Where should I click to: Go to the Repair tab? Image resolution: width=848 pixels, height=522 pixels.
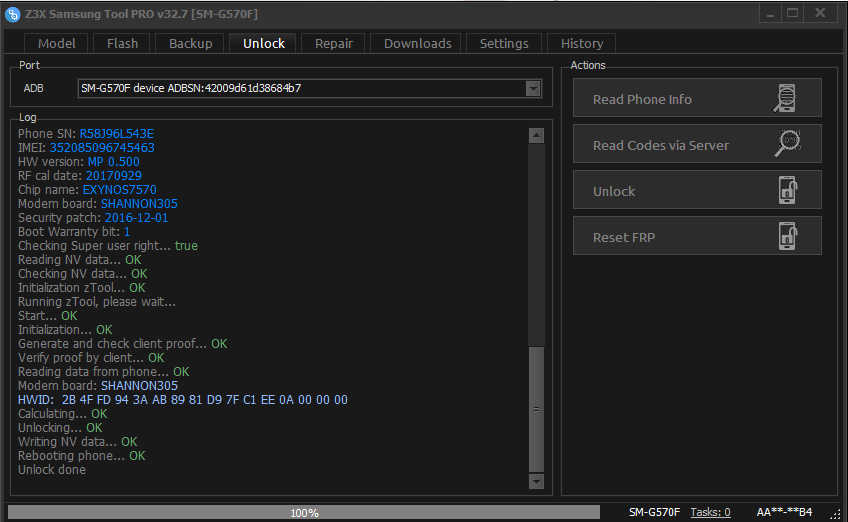334,43
